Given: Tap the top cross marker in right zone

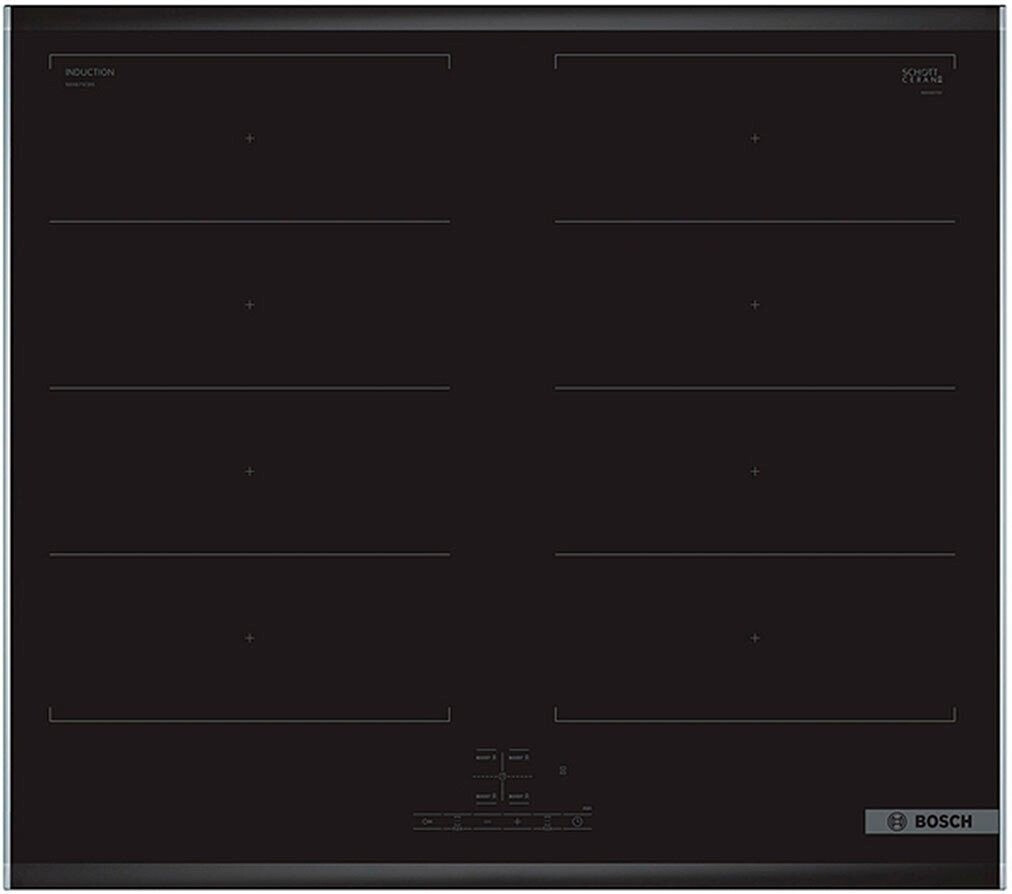Looking at the screenshot, I should [755, 138].
